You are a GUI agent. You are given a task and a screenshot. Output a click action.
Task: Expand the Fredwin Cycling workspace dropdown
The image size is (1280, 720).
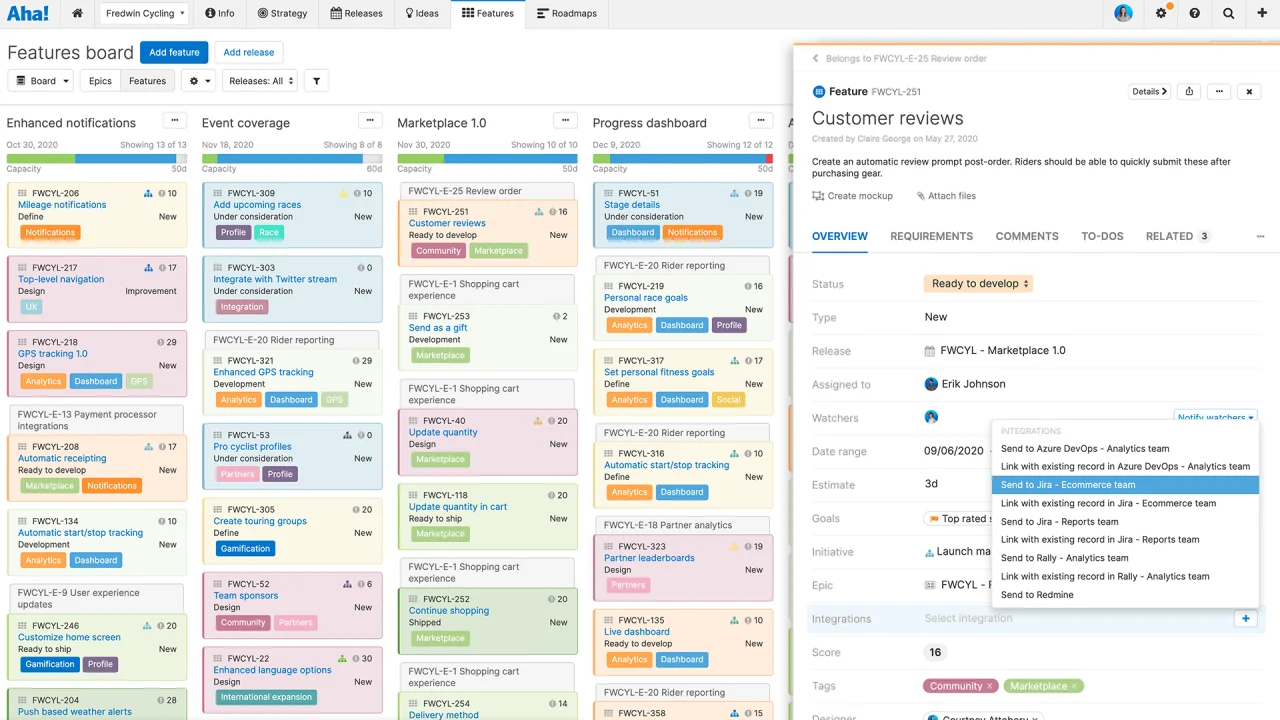coord(145,13)
